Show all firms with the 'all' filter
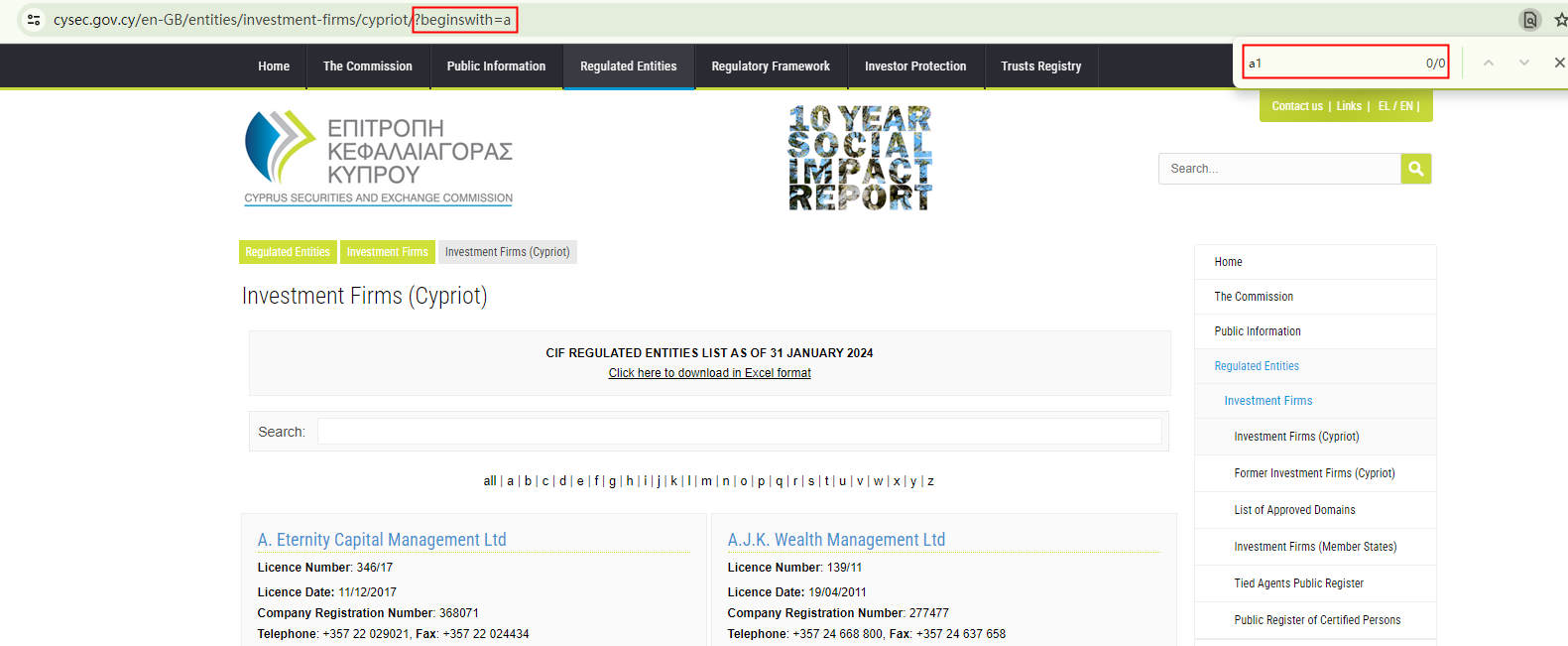 tap(489, 481)
